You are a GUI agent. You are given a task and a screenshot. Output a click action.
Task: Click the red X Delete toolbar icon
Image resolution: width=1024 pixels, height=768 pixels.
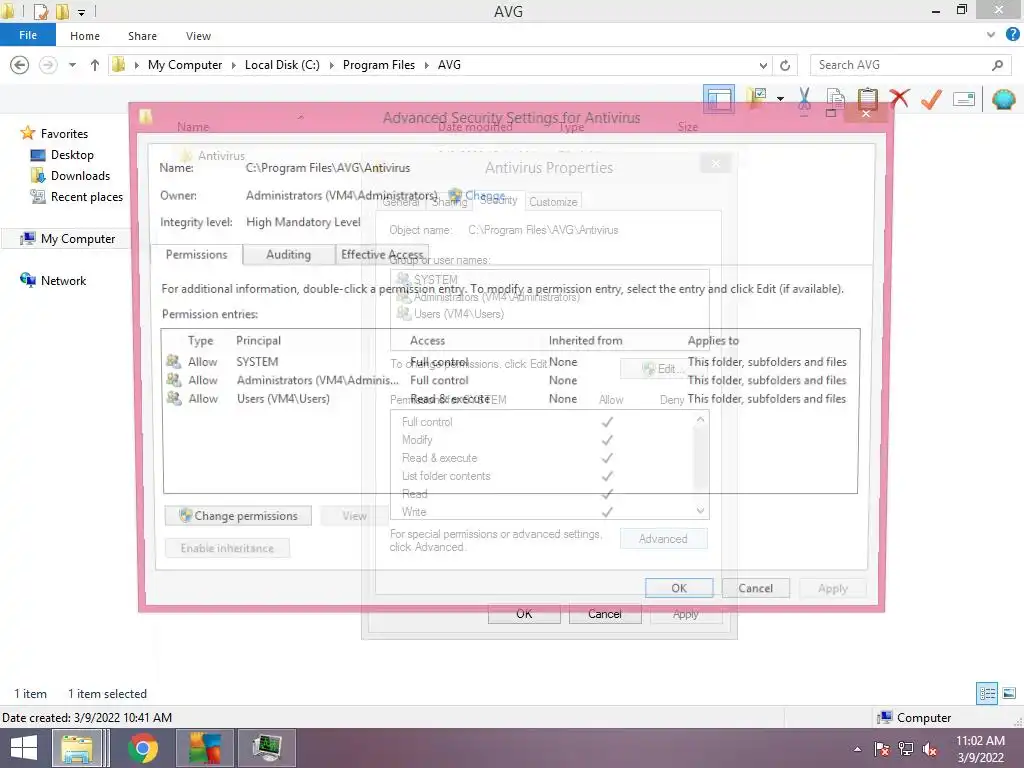899,99
